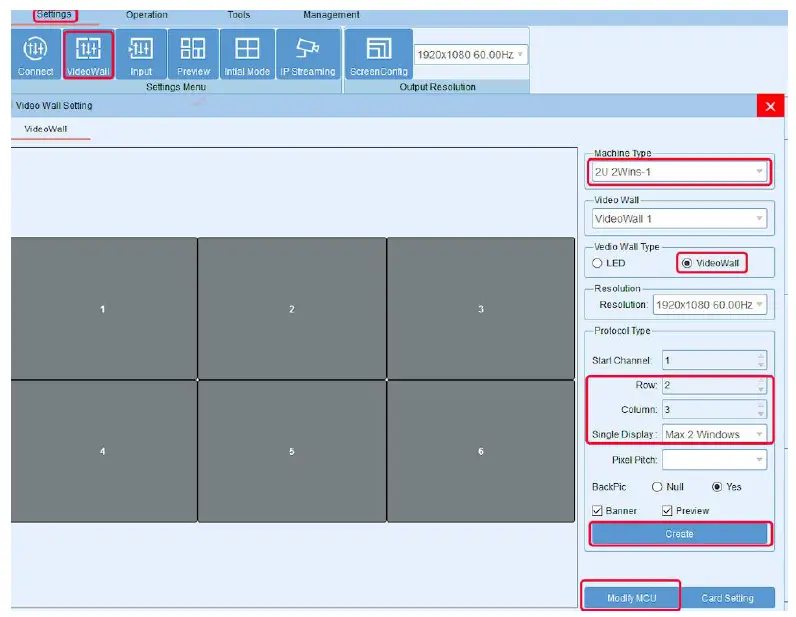Select display cell 4 in wall grid
This screenshot has width=796, height=617.
(104, 451)
